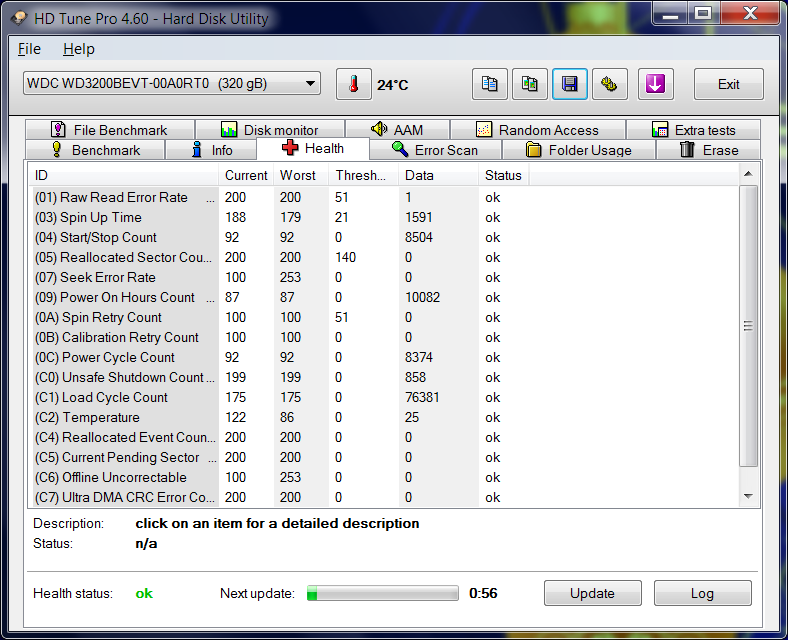Select the (09) Power On Hours Count row
The width and height of the screenshot is (788, 640).
pyautogui.click(x=383, y=297)
